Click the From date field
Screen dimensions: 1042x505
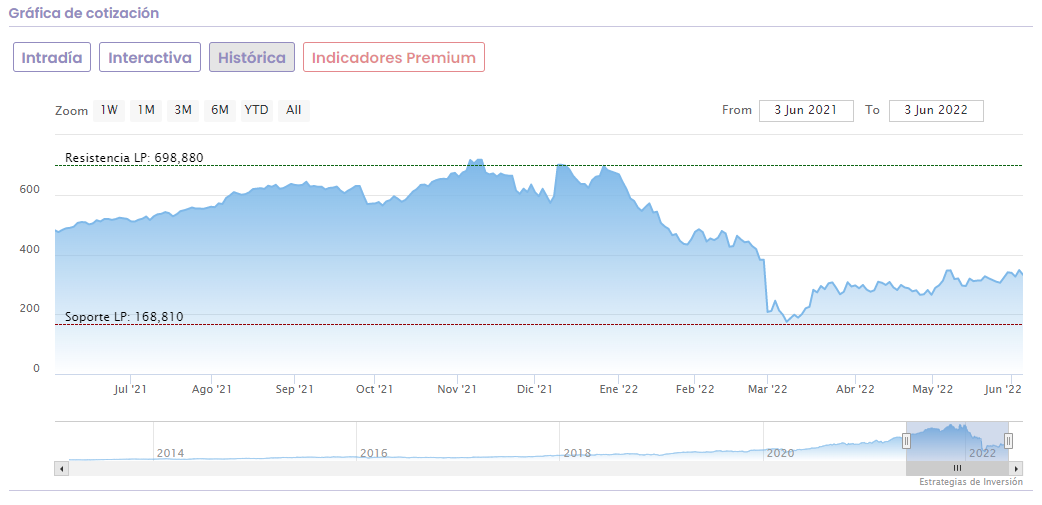coord(806,110)
